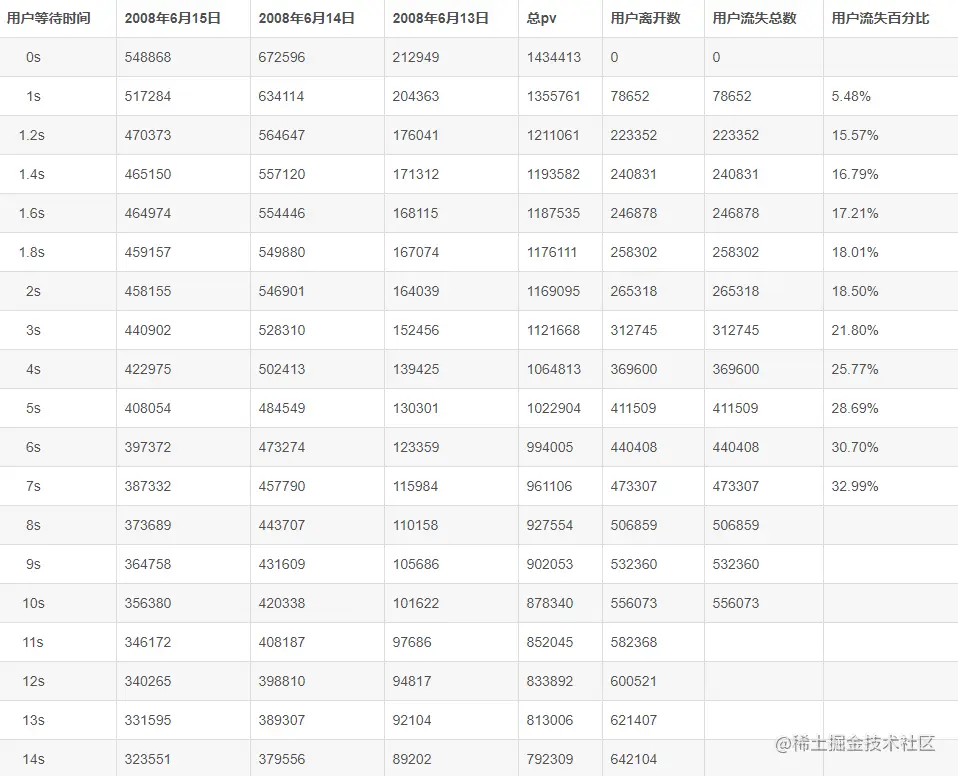Image resolution: width=958 pixels, height=776 pixels.
Task: Click the 18.50% cell in 2s row
Action: [x=855, y=291]
